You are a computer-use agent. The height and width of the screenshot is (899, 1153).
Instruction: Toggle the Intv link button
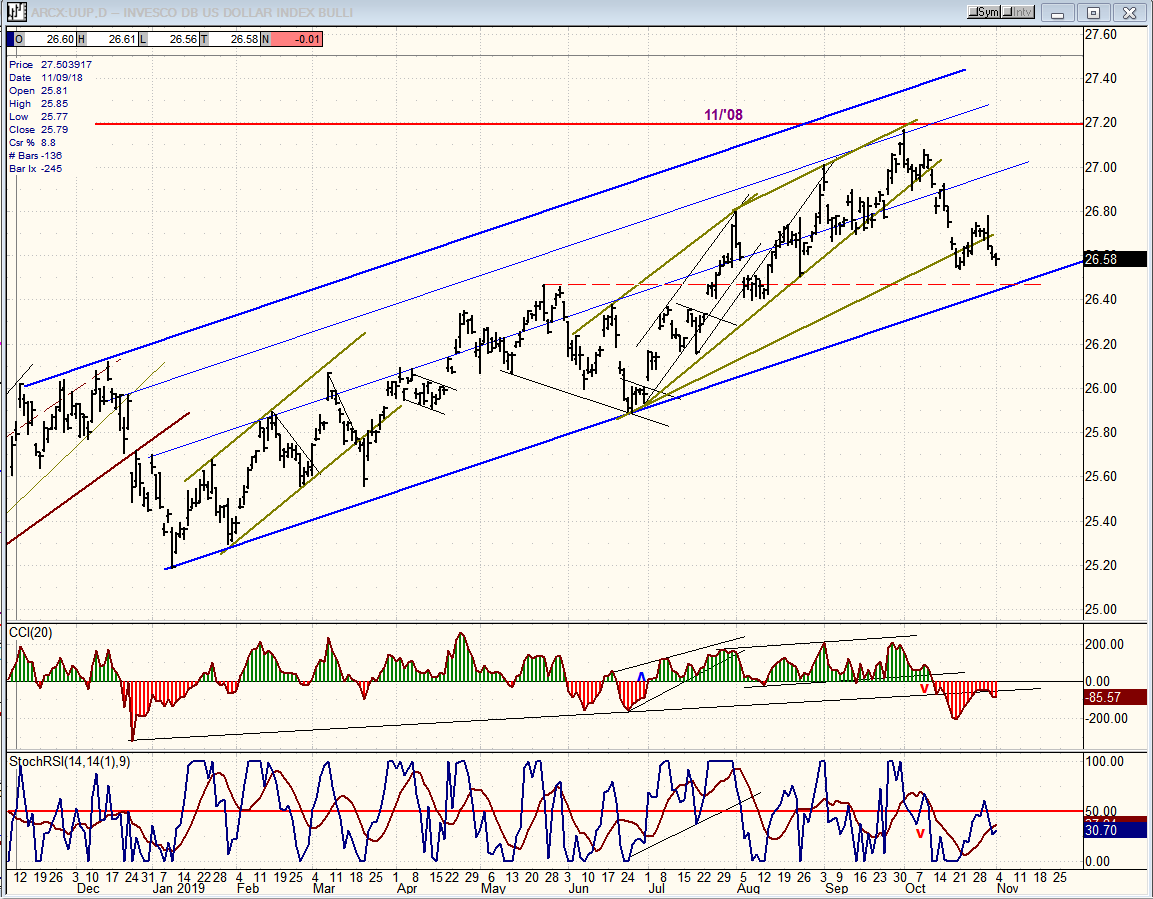click(x=1018, y=12)
